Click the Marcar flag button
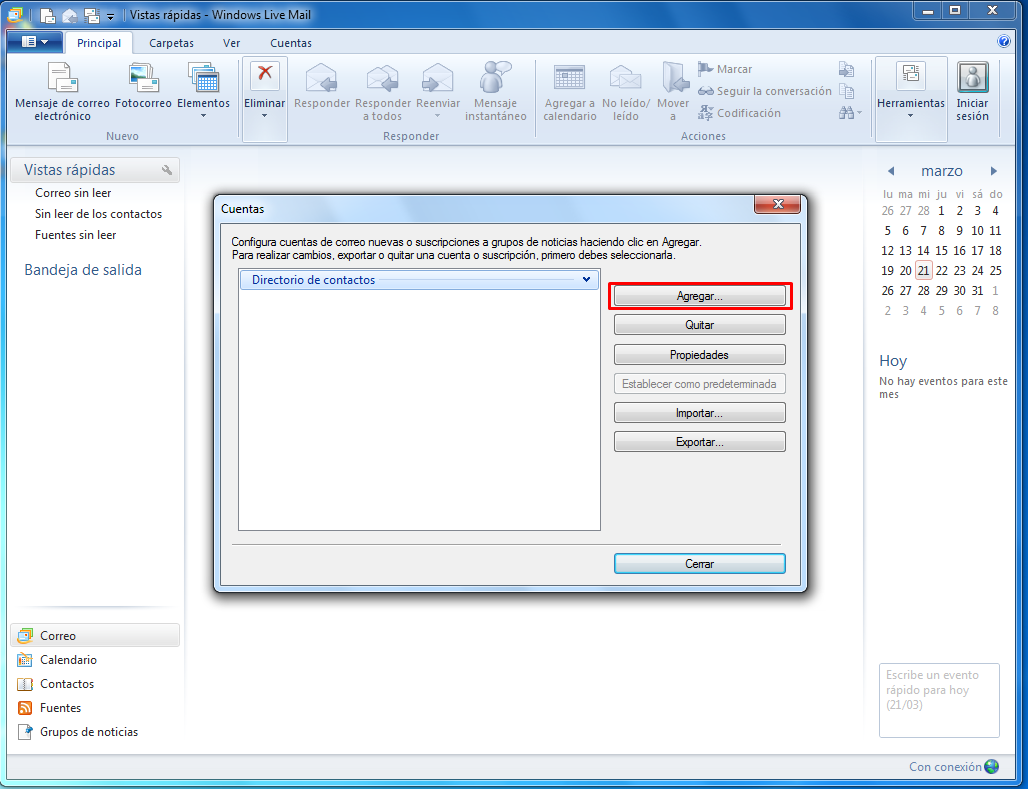The width and height of the screenshot is (1028, 789). 725,69
